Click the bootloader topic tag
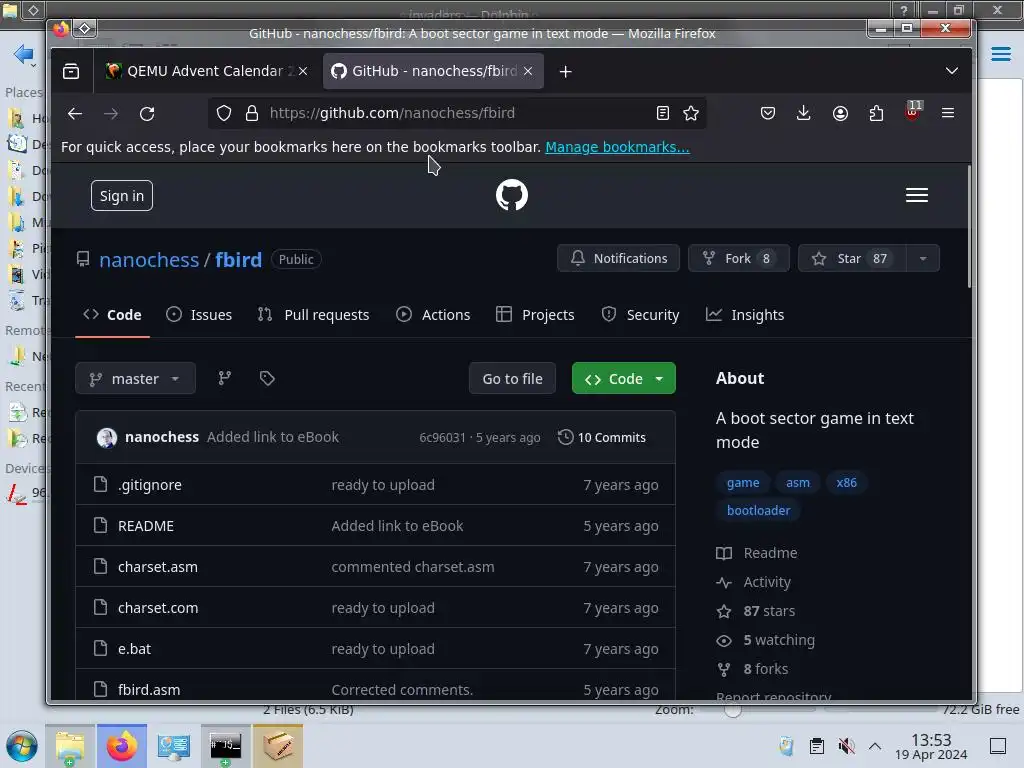The width and height of the screenshot is (1024, 768). 758,511
